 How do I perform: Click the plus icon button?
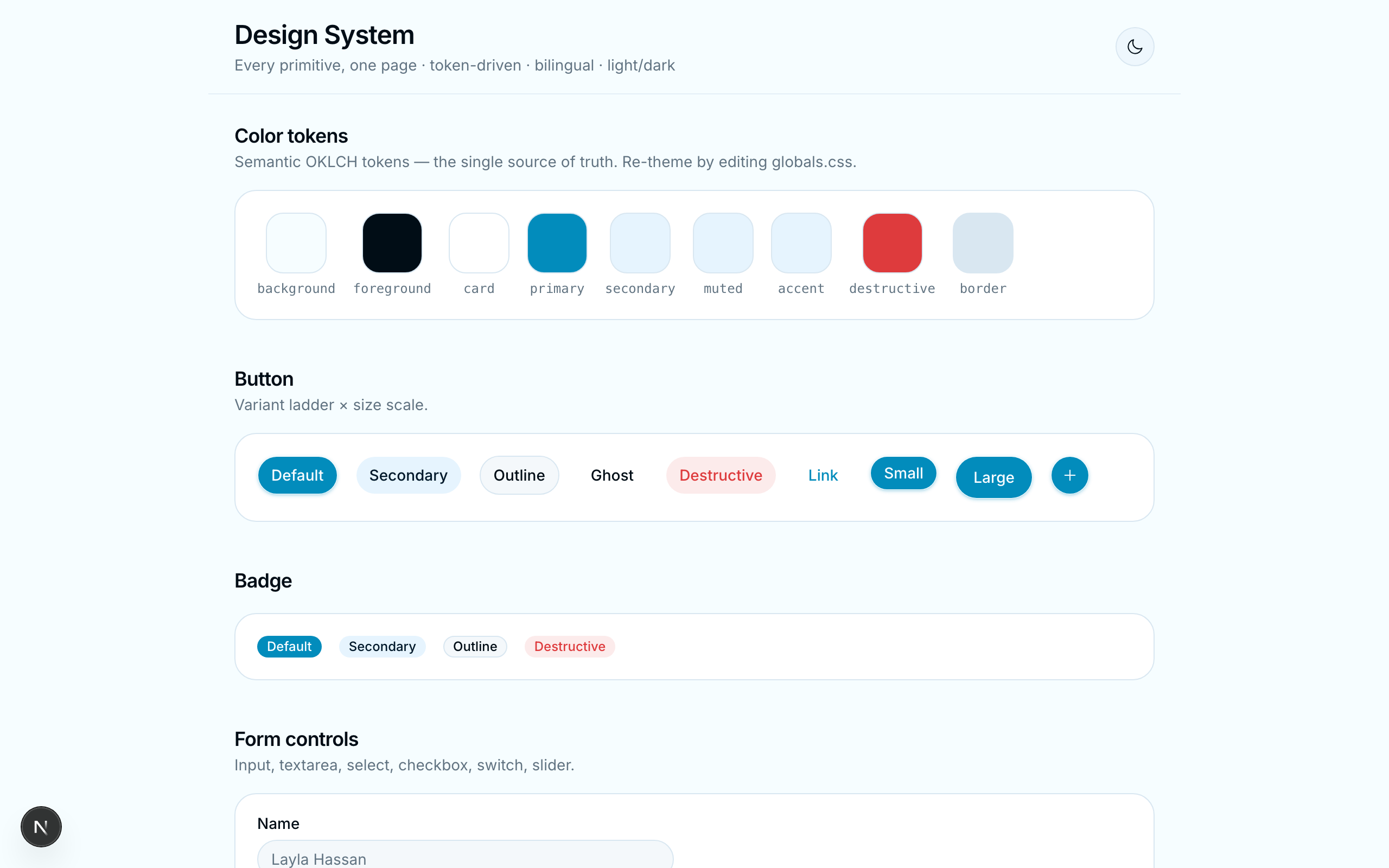[1069, 475]
